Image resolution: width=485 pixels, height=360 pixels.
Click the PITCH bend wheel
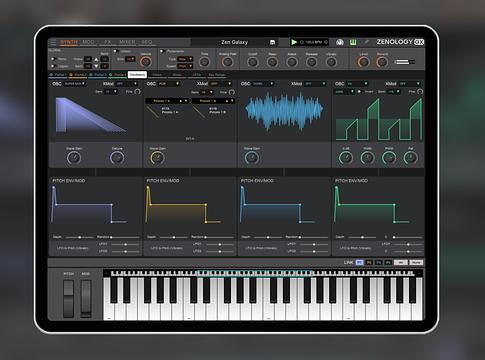(x=69, y=298)
